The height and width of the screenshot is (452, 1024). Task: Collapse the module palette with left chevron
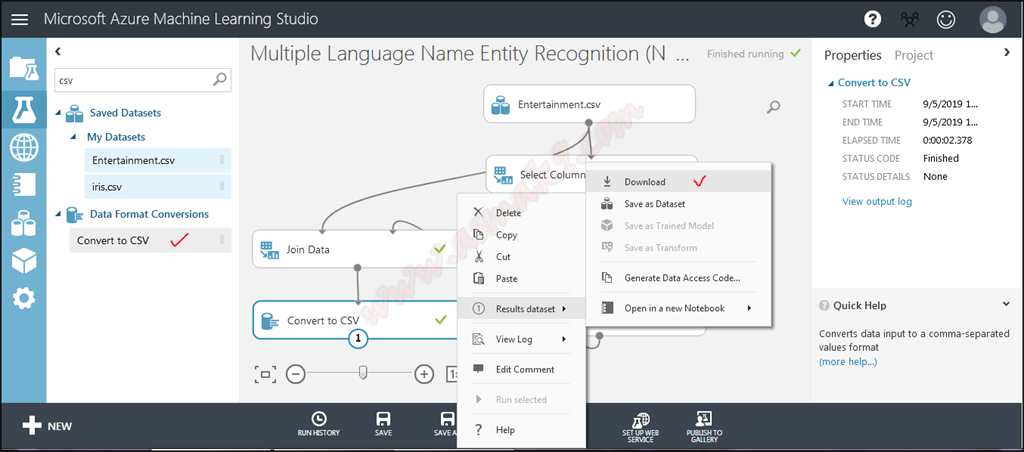[x=58, y=51]
